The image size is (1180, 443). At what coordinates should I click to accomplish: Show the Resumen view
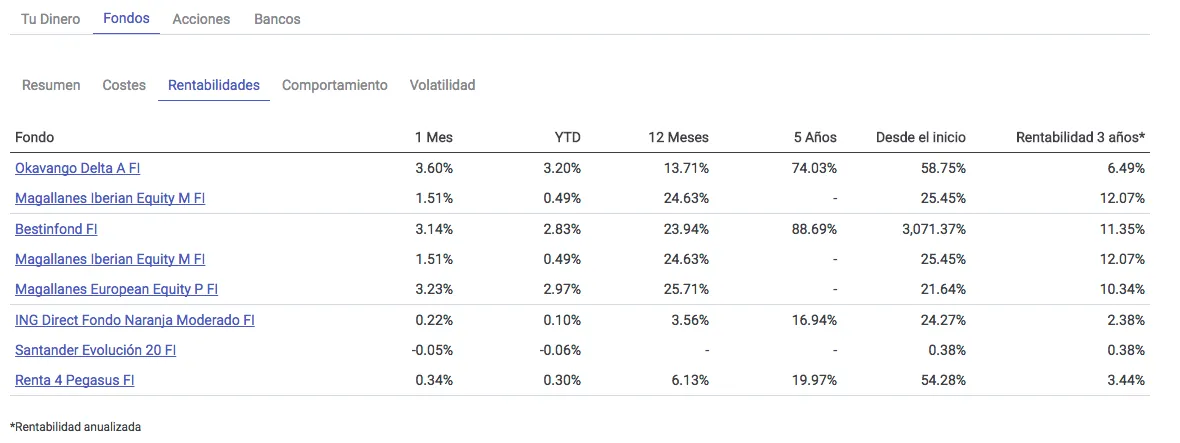pyautogui.click(x=51, y=85)
